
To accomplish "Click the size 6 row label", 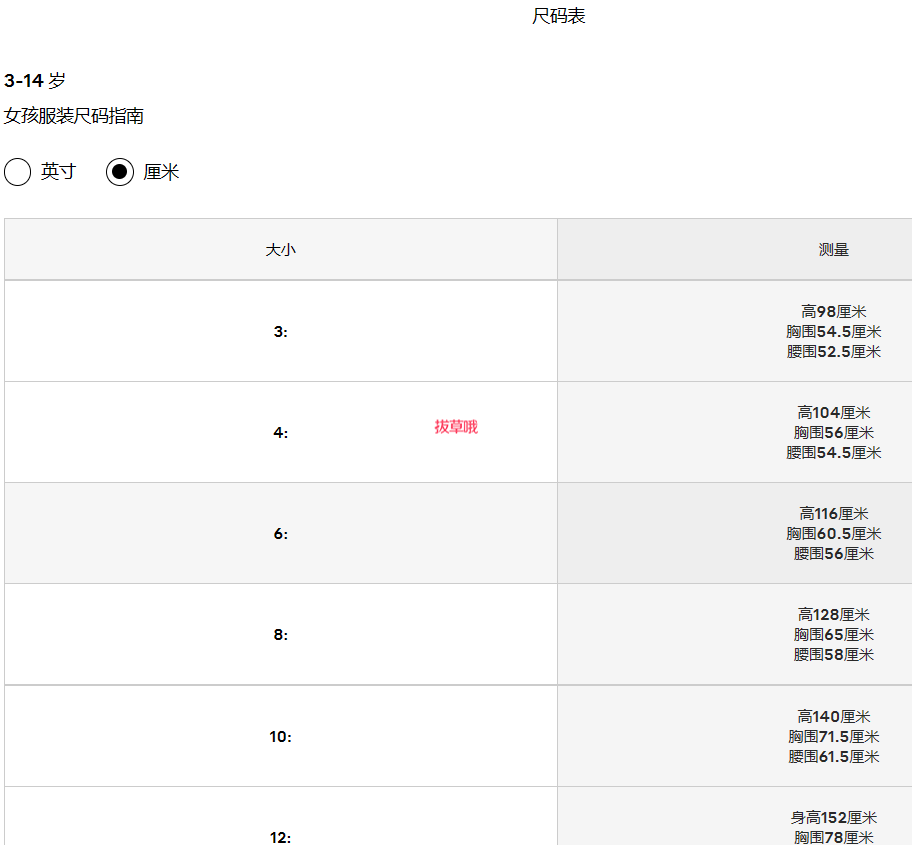I will (280, 534).
